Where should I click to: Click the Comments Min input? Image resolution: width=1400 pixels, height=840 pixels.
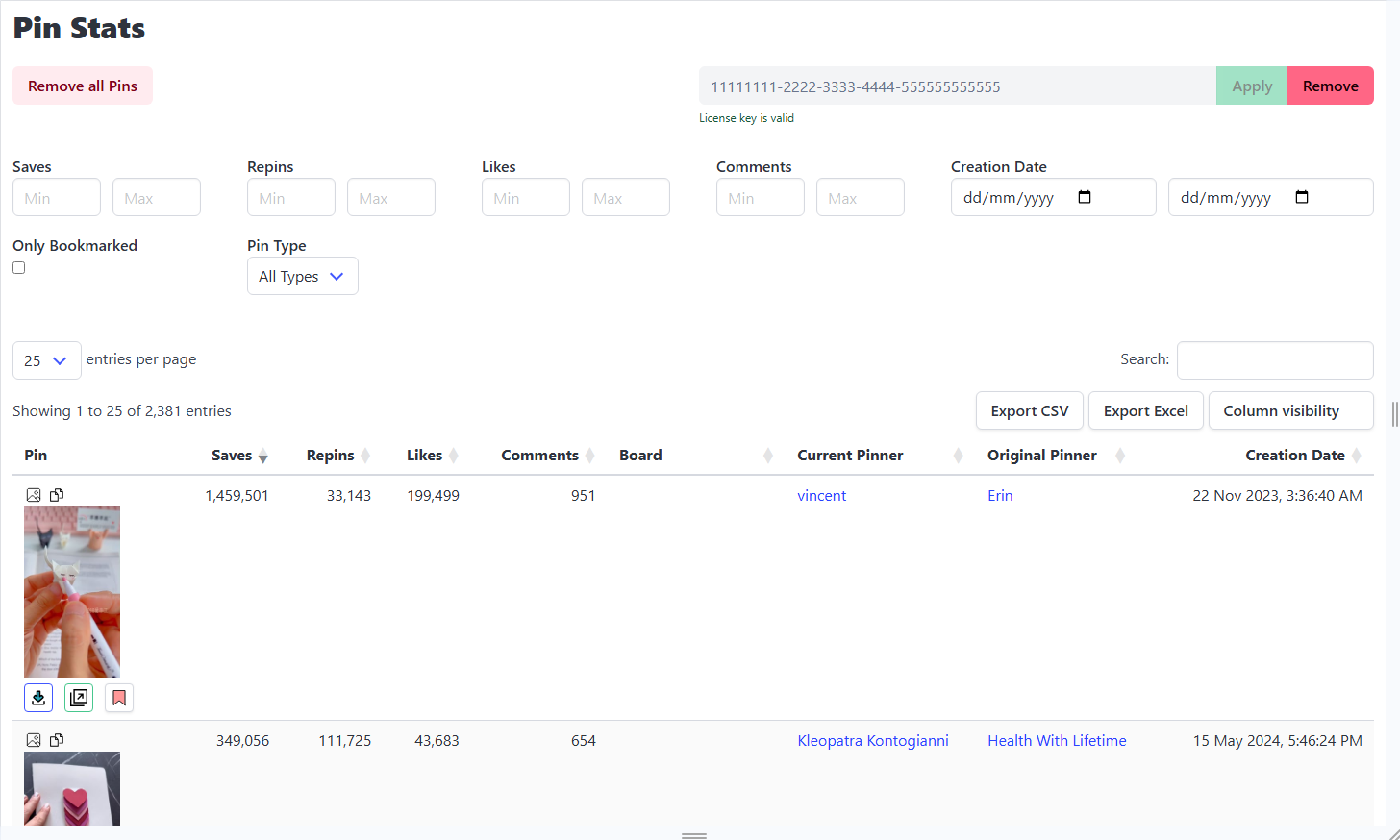coord(761,197)
